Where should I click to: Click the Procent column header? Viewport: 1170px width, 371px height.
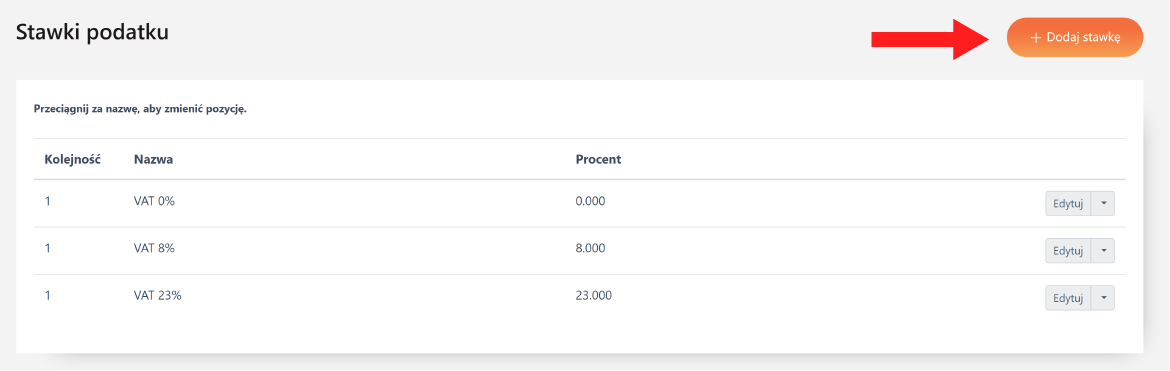pos(598,159)
